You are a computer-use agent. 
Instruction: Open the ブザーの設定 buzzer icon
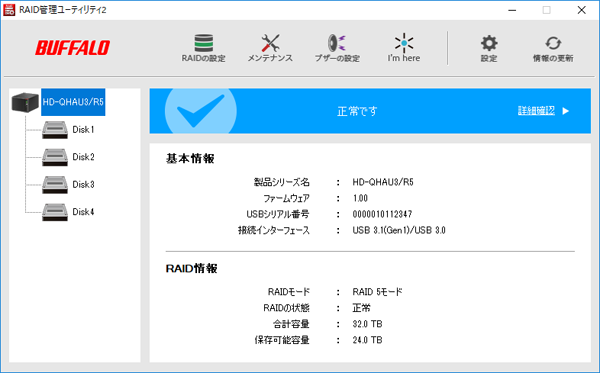point(337,43)
